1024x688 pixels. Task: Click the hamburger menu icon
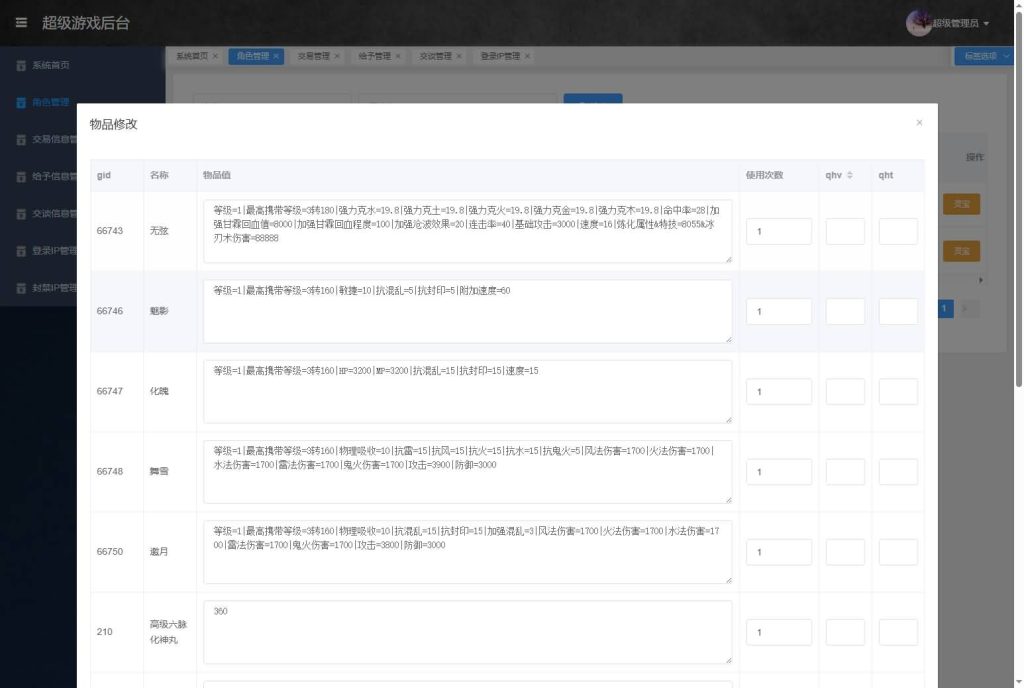coord(21,23)
